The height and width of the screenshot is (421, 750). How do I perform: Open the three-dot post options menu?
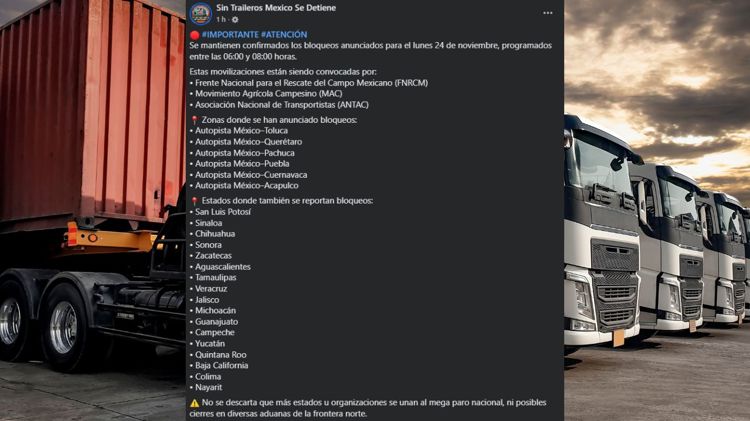[548, 13]
